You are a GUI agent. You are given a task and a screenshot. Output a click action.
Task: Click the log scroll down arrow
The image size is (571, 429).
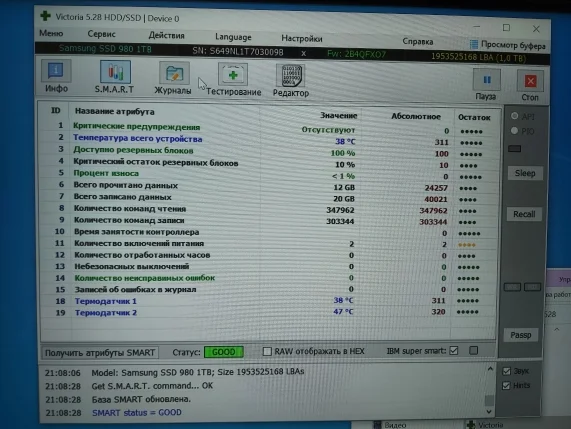click(489, 411)
